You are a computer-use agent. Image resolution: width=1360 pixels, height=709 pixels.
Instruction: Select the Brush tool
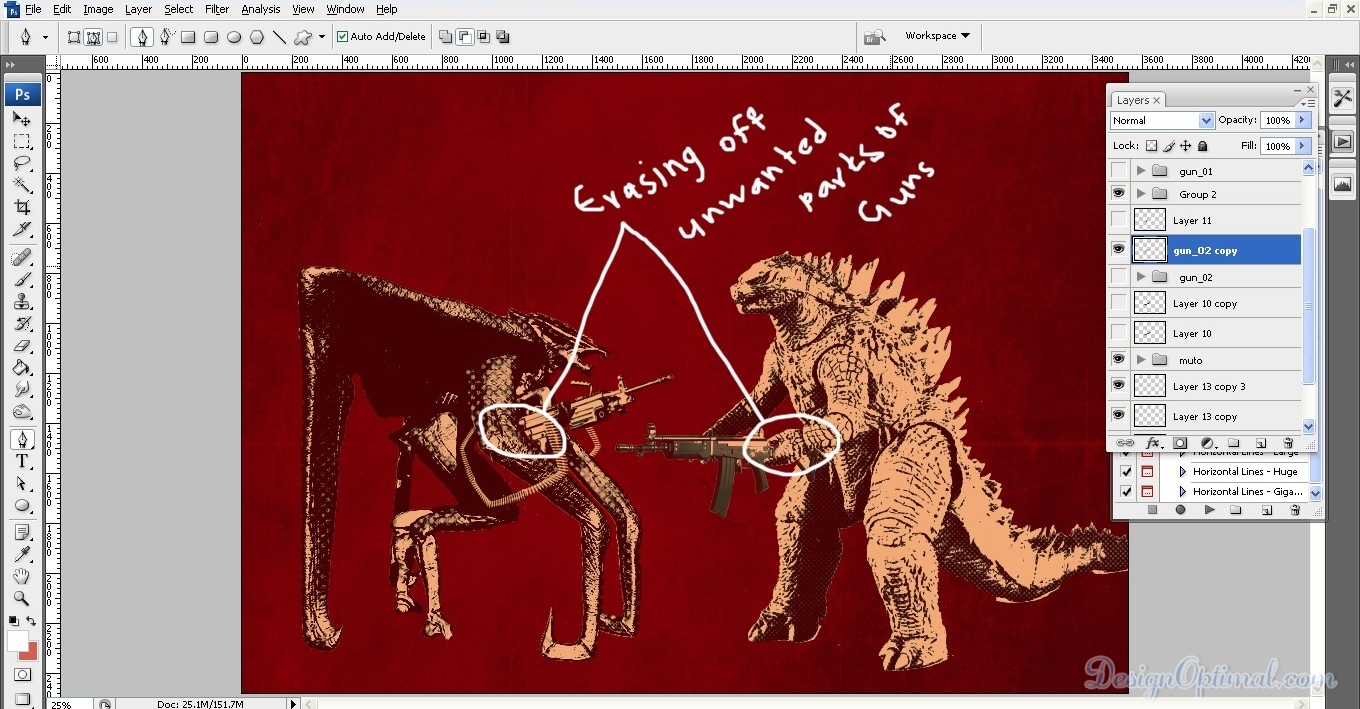22,280
